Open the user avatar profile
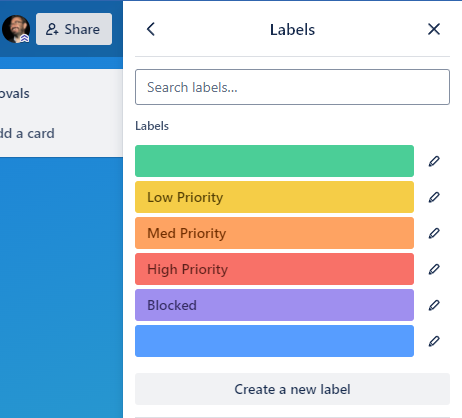The image size is (462, 418). 16,29
